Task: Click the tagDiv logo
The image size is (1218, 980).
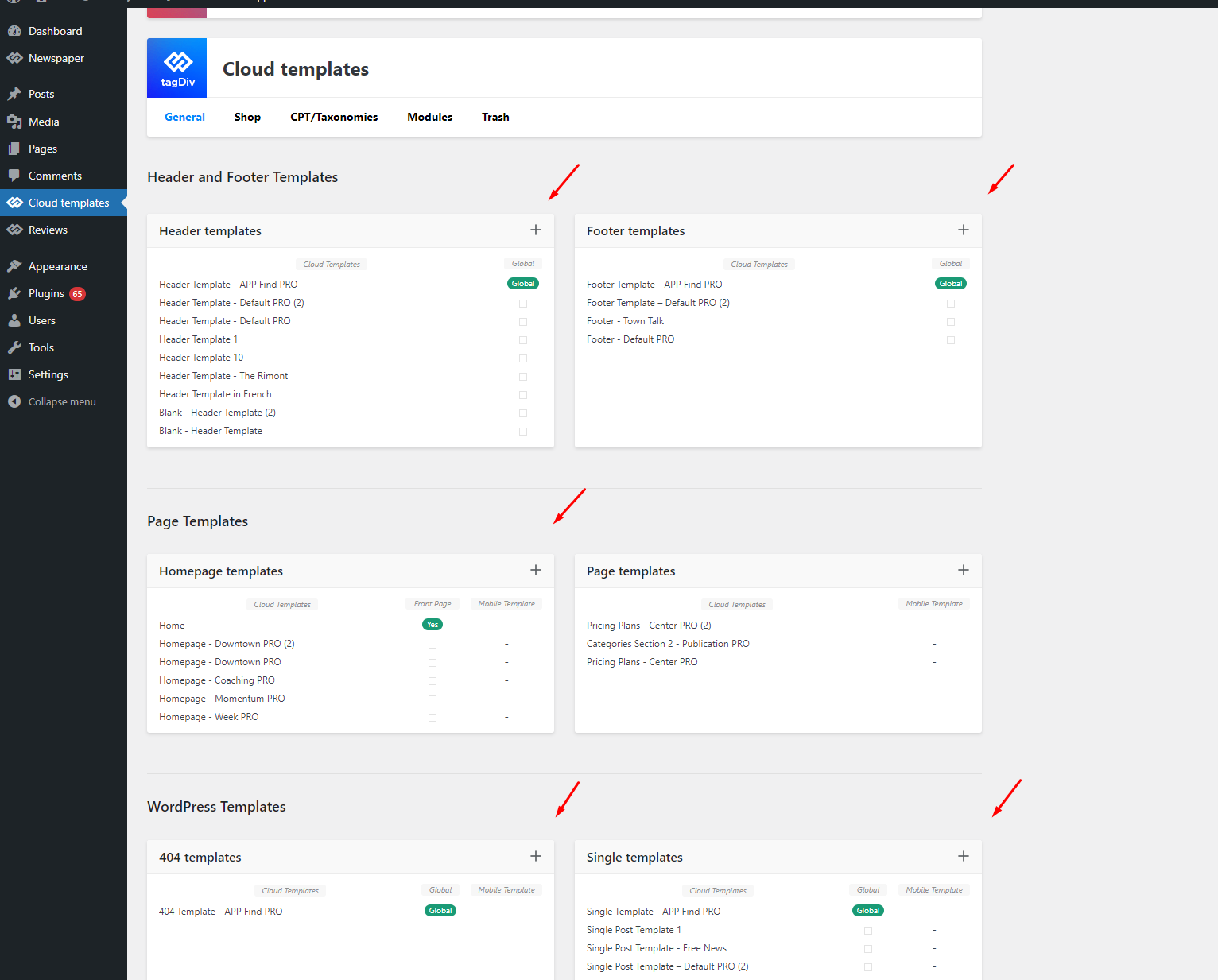Action: point(177,68)
